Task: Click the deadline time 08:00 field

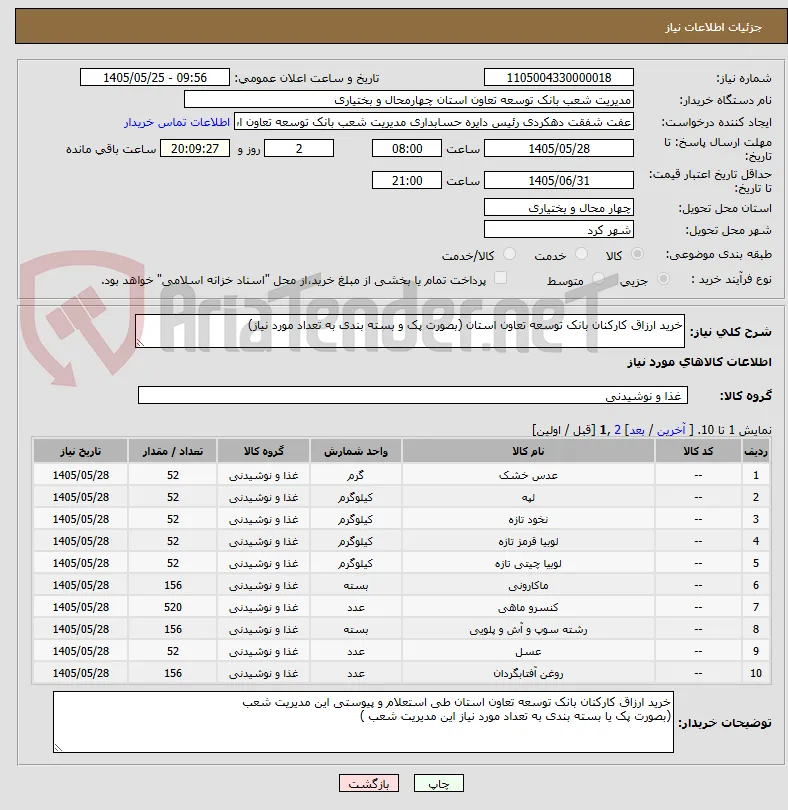Action: point(407,149)
